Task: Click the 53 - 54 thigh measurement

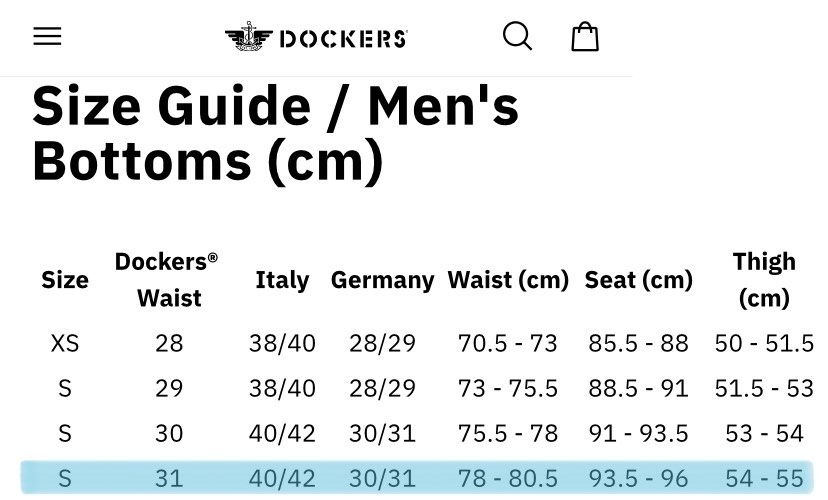Action: coord(764,433)
